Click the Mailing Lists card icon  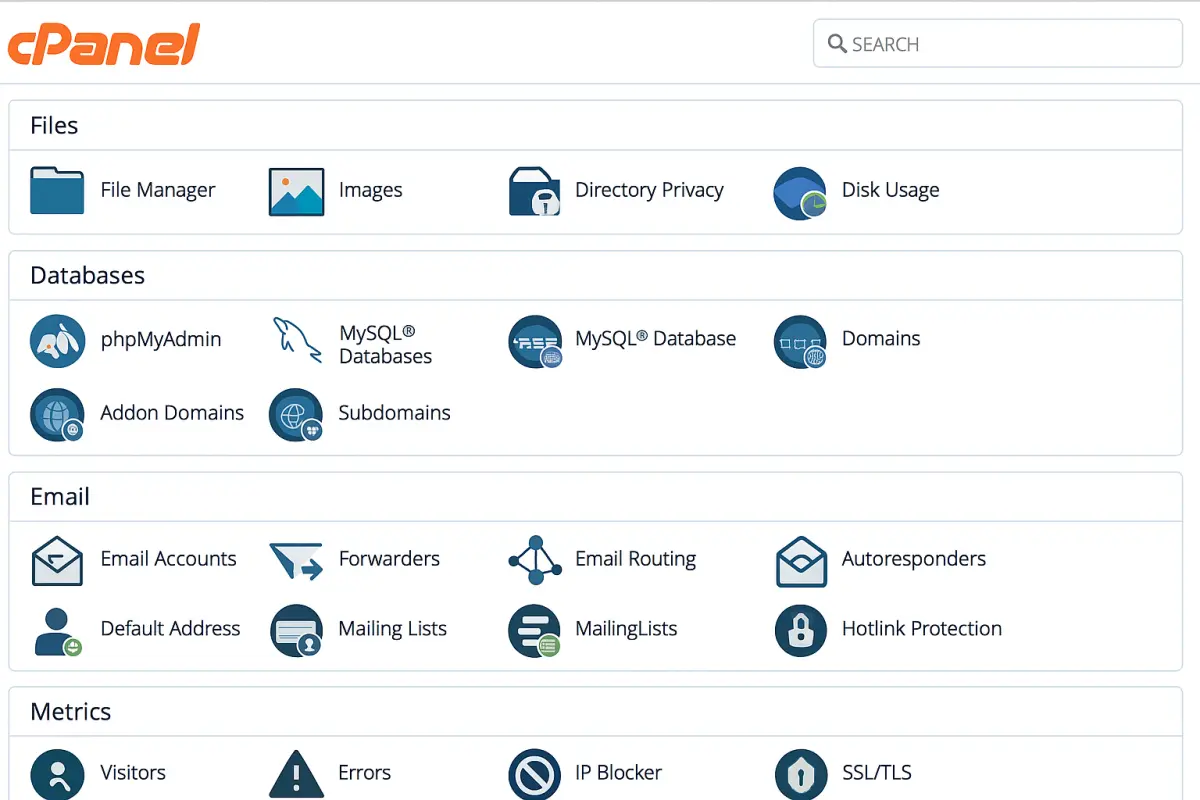(296, 631)
